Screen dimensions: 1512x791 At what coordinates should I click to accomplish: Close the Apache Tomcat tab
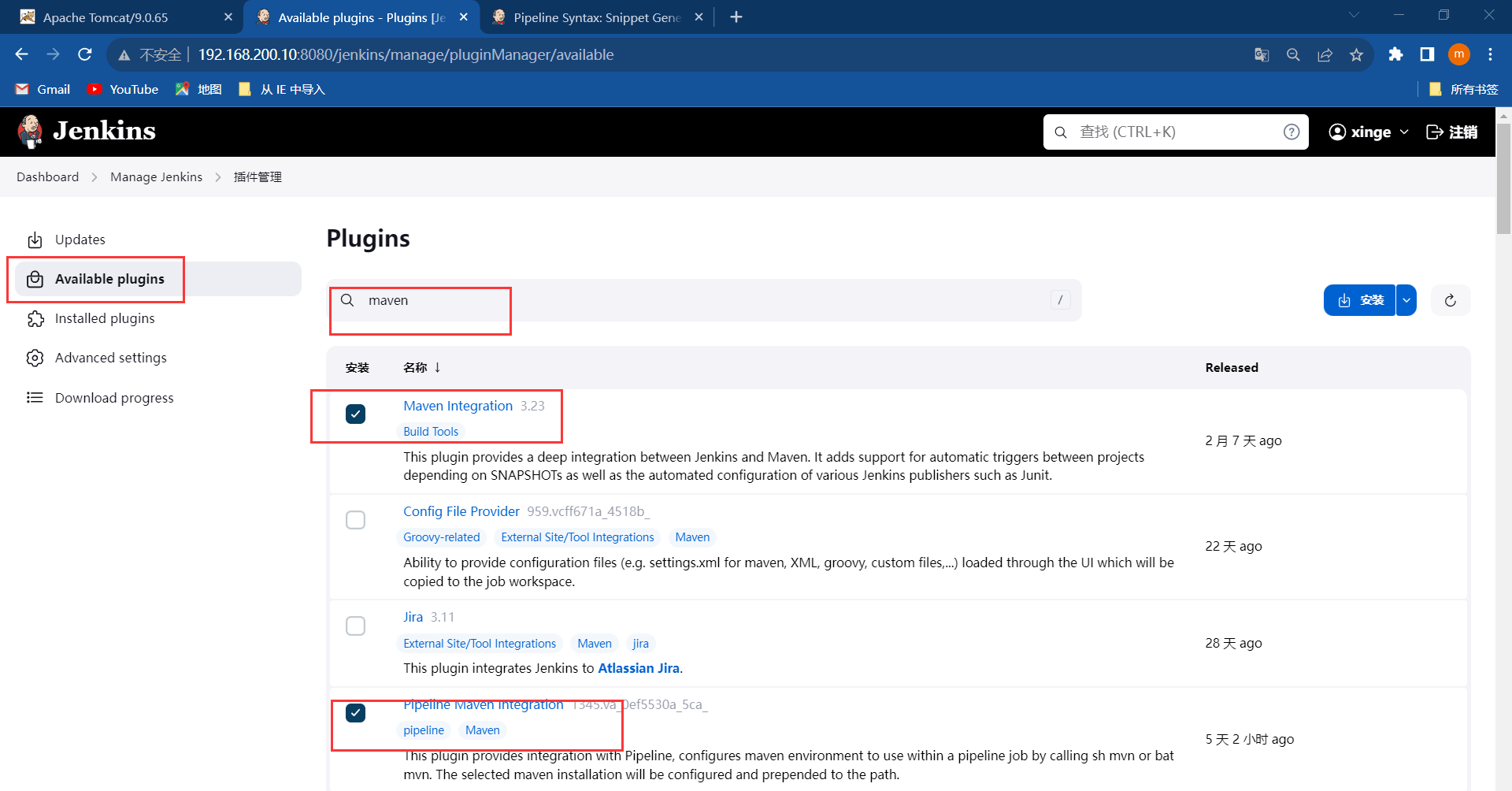(x=228, y=17)
